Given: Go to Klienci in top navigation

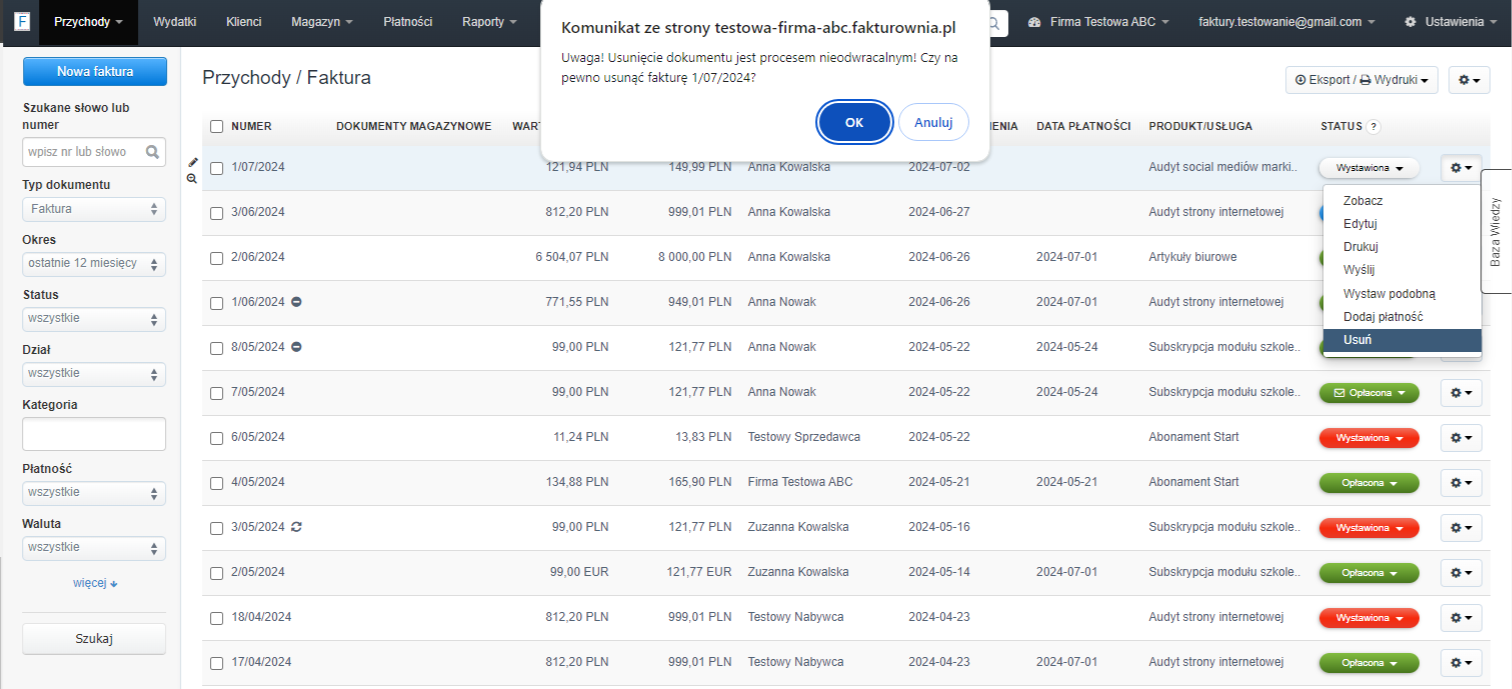Looking at the screenshot, I should pyautogui.click(x=244, y=21).
